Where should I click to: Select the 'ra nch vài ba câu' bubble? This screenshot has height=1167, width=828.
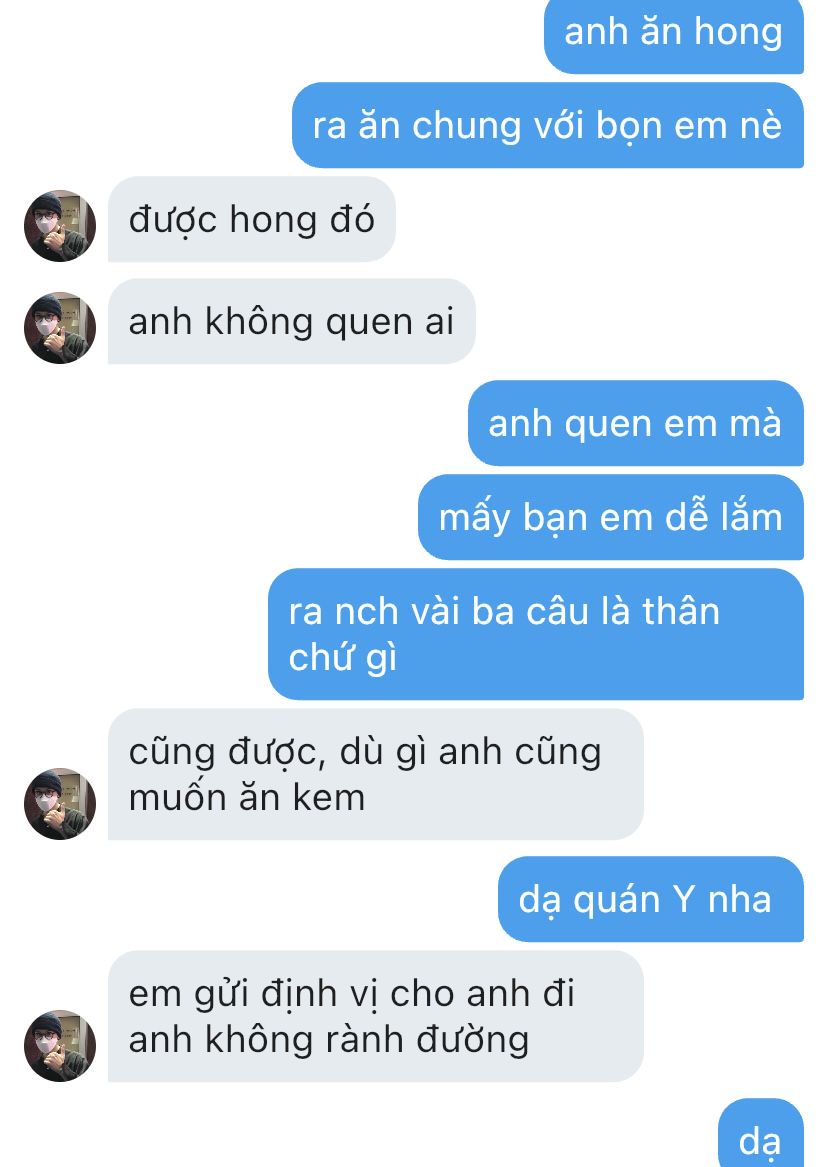point(536,634)
